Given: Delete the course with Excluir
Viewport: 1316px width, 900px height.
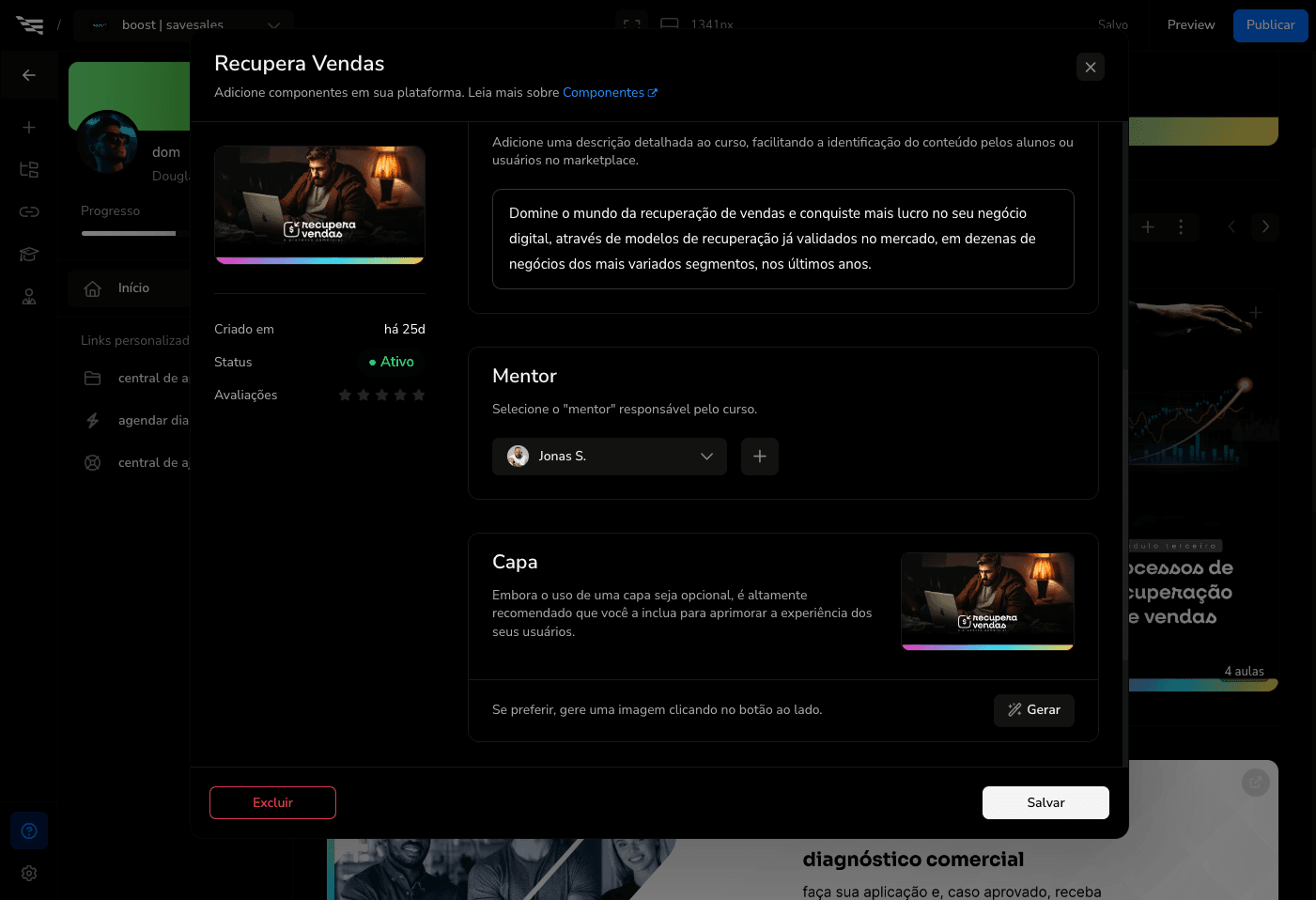Looking at the screenshot, I should point(272,802).
